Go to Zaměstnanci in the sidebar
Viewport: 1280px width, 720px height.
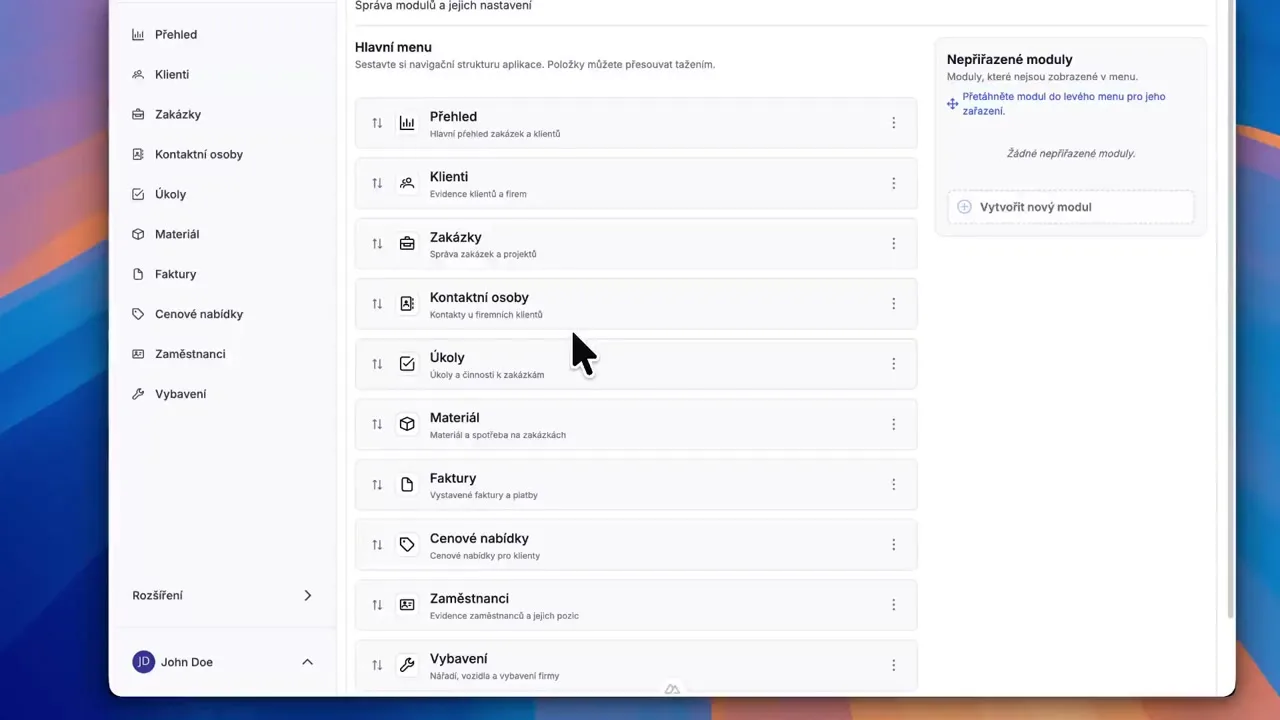[190, 354]
